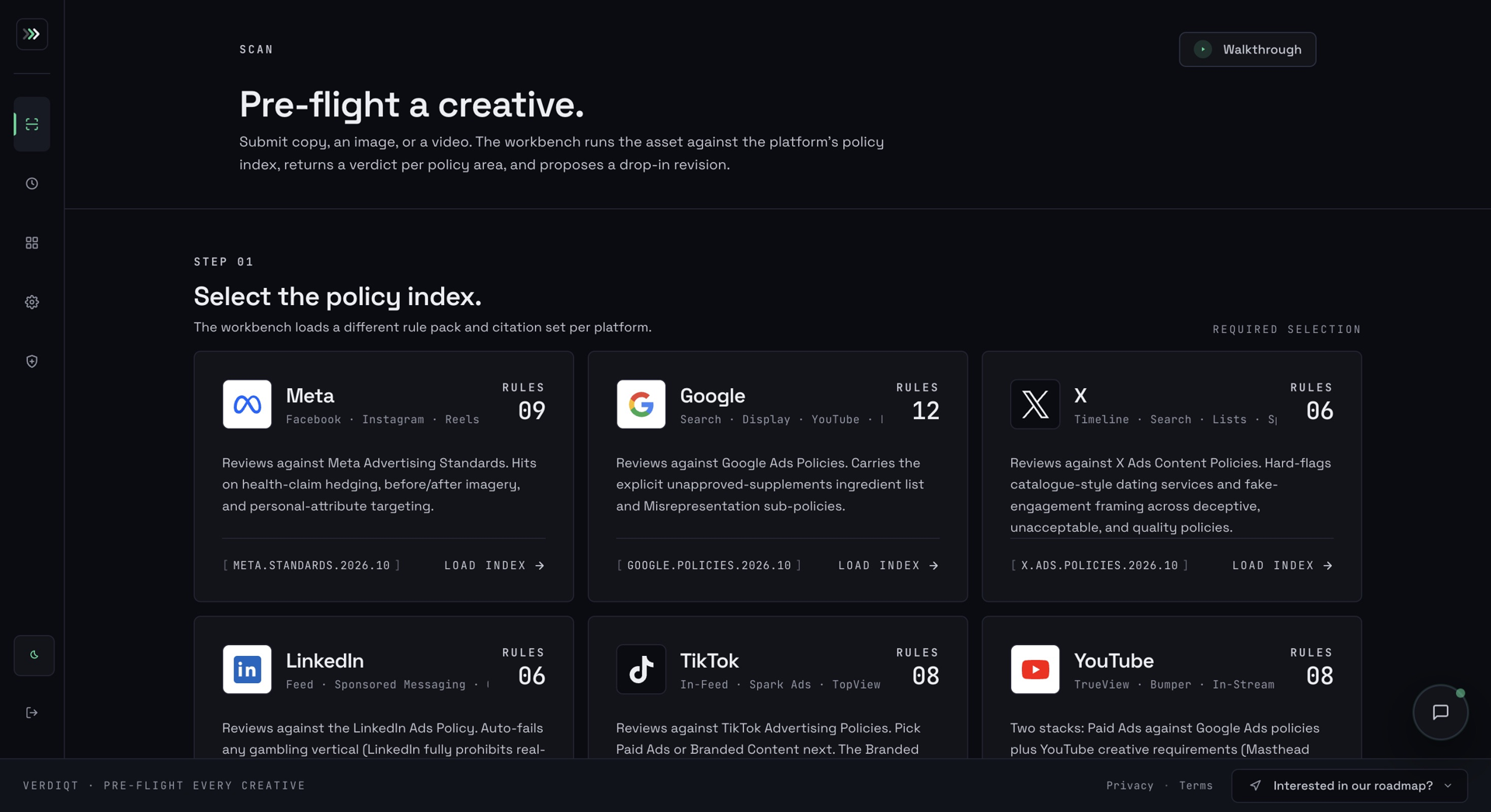Viewport: 1491px width, 812px height.
Task: Open the grid dashboard sidebar icon
Action: point(32,243)
